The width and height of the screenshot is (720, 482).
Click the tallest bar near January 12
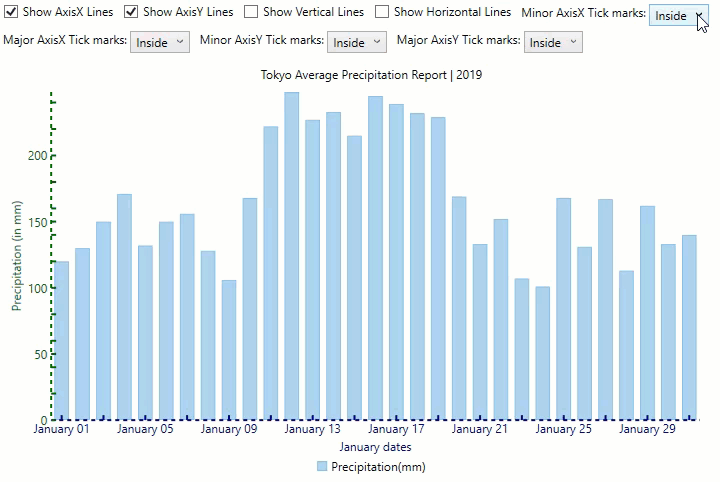coord(292,255)
